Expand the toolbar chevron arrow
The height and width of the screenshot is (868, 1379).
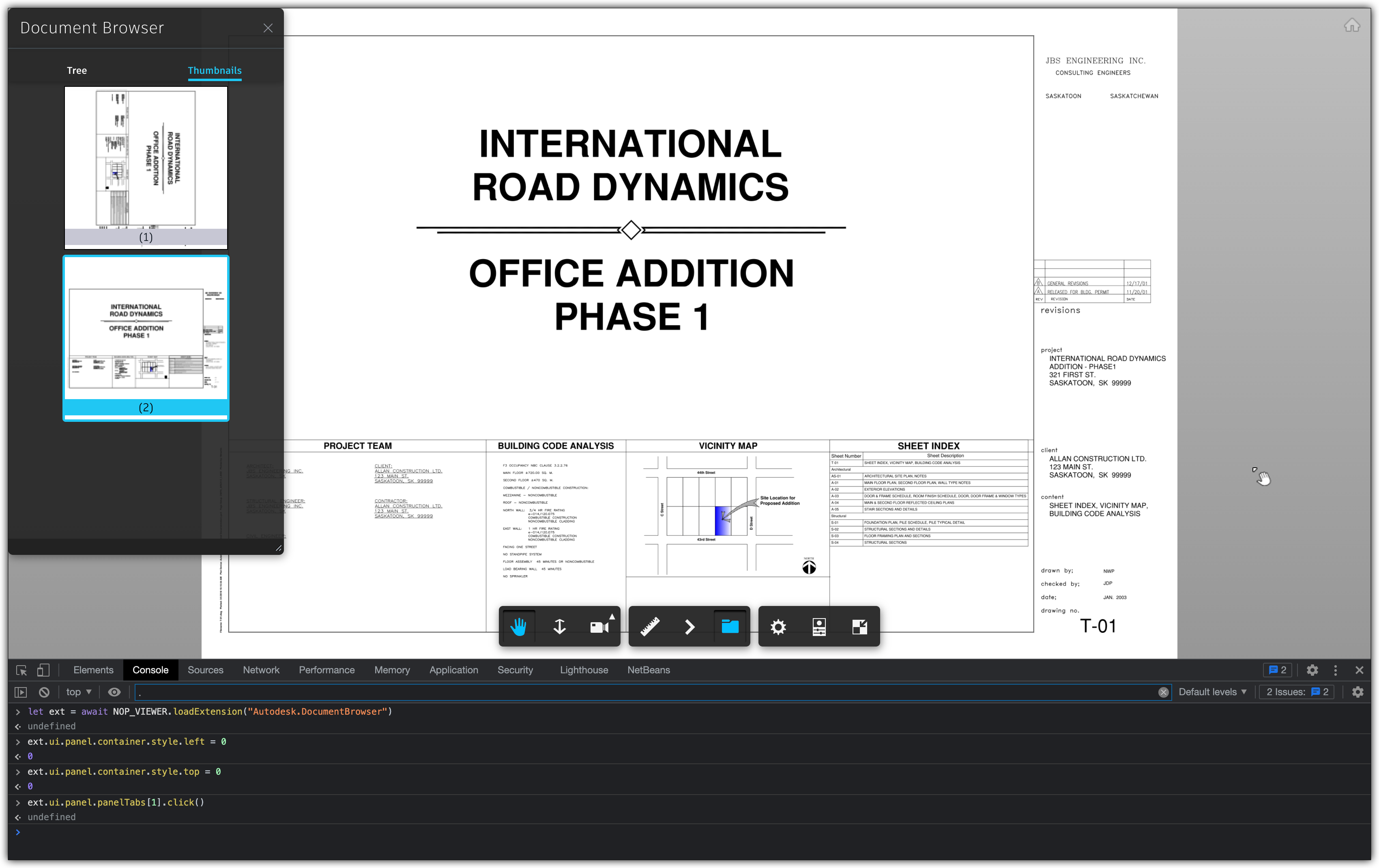[x=689, y=626]
